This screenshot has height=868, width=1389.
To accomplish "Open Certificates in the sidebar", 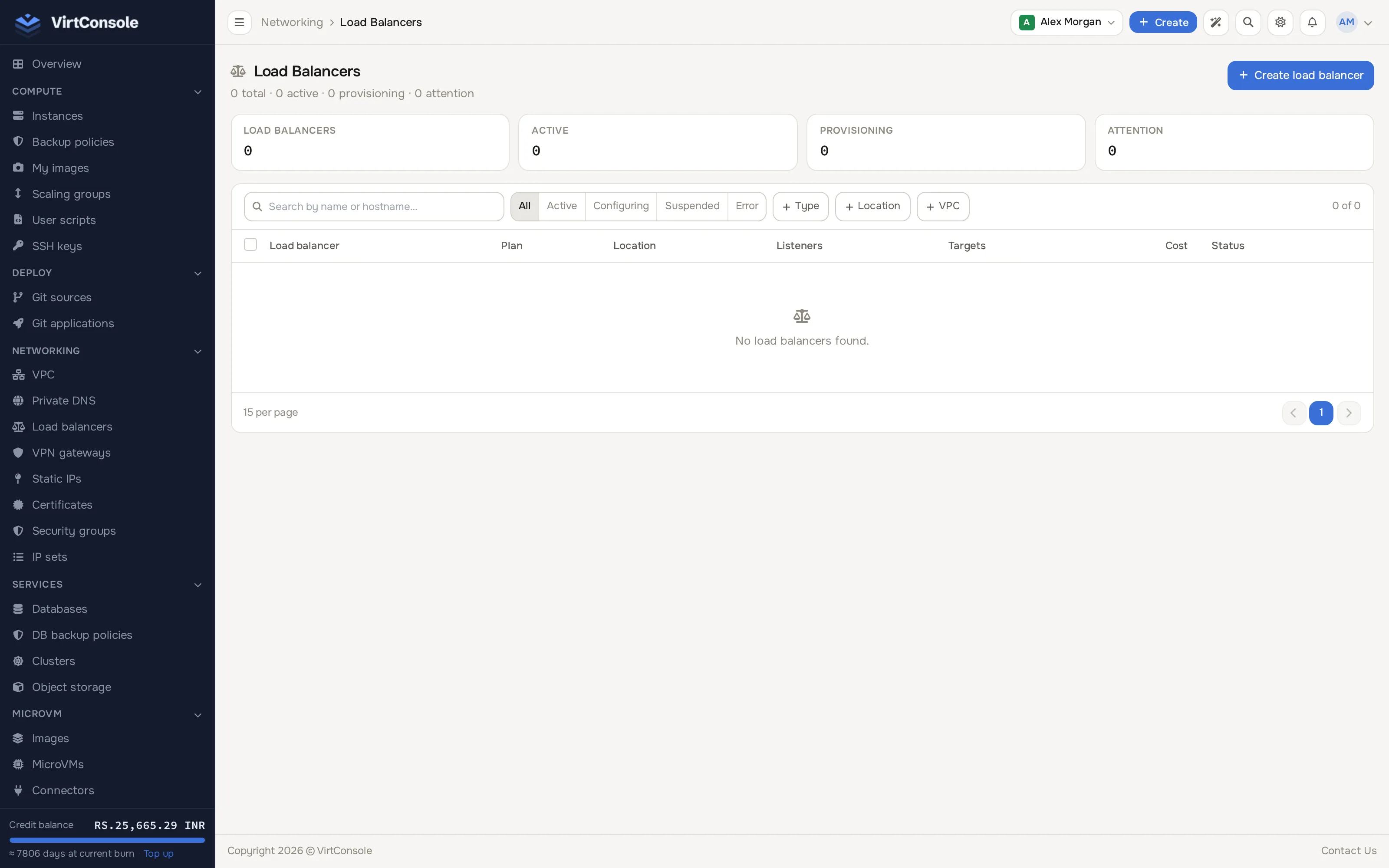I will pos(107,505).
